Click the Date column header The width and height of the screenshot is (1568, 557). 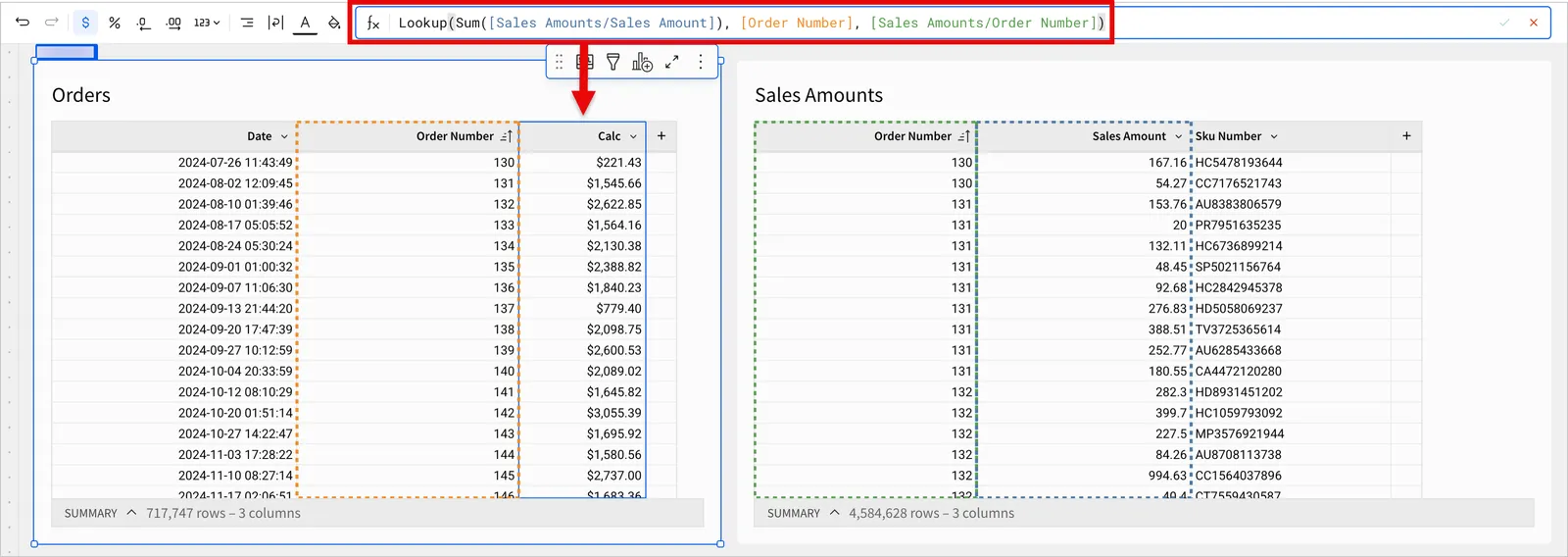pos(174,136)
